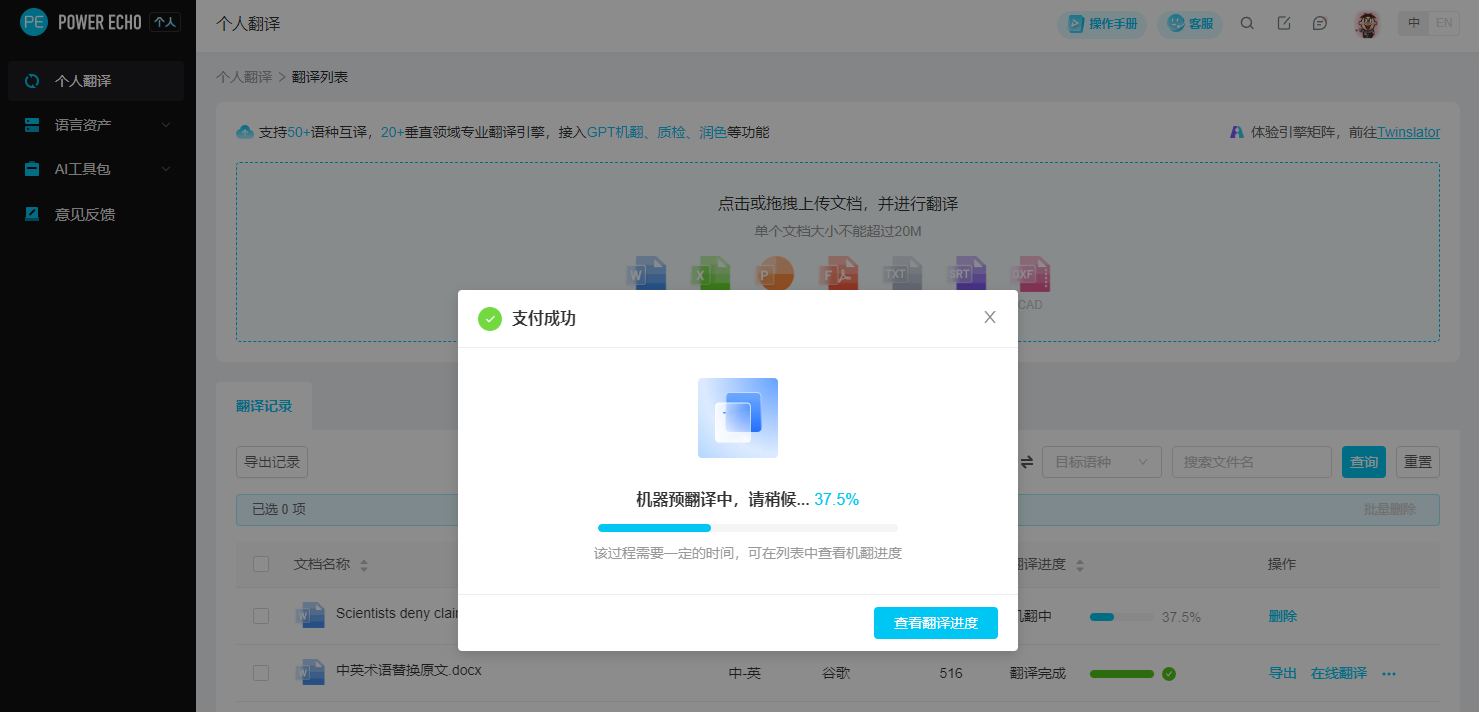Select the 中英术语替换原文.docx row checkbox
The image size is (1479, 712).
pyautogui.click(x=261, y=672)
